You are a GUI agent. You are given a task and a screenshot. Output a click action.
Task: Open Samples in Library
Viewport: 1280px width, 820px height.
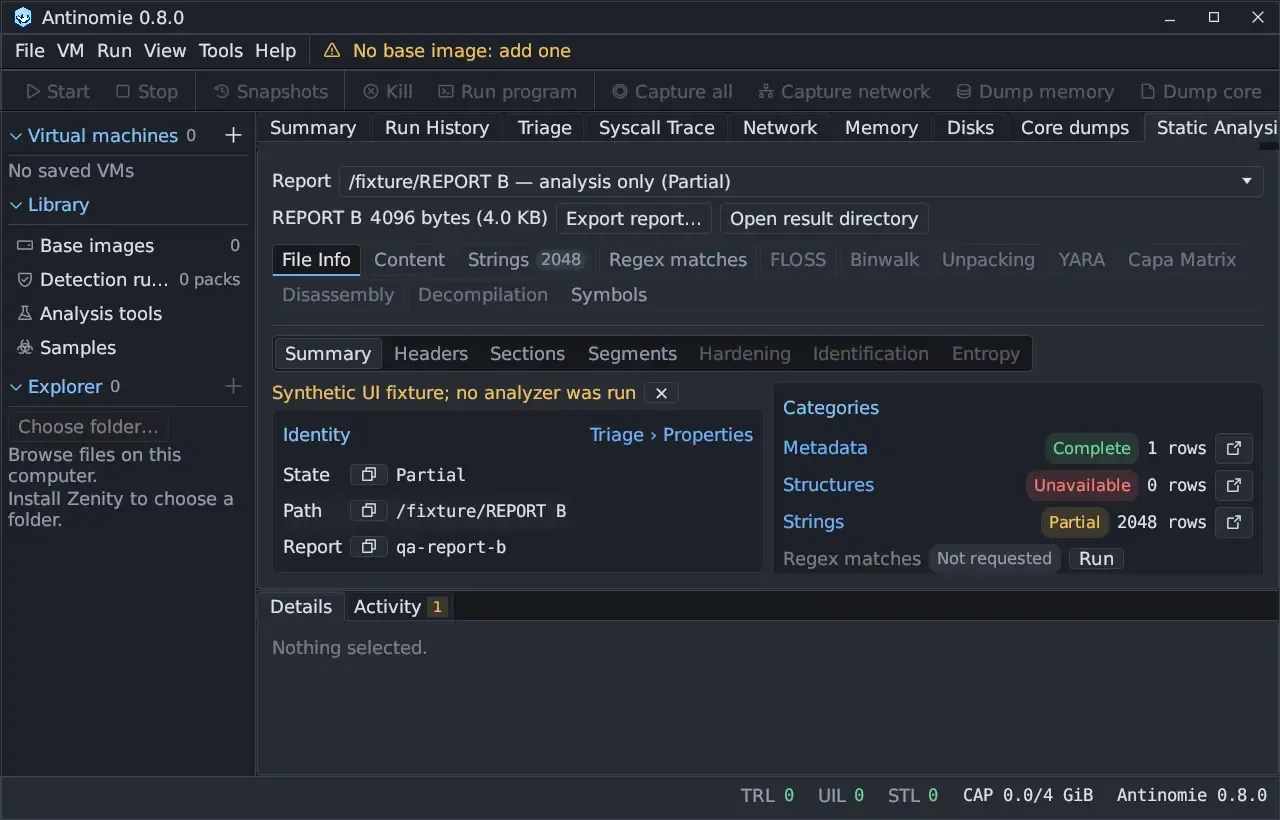pos(128,348)
